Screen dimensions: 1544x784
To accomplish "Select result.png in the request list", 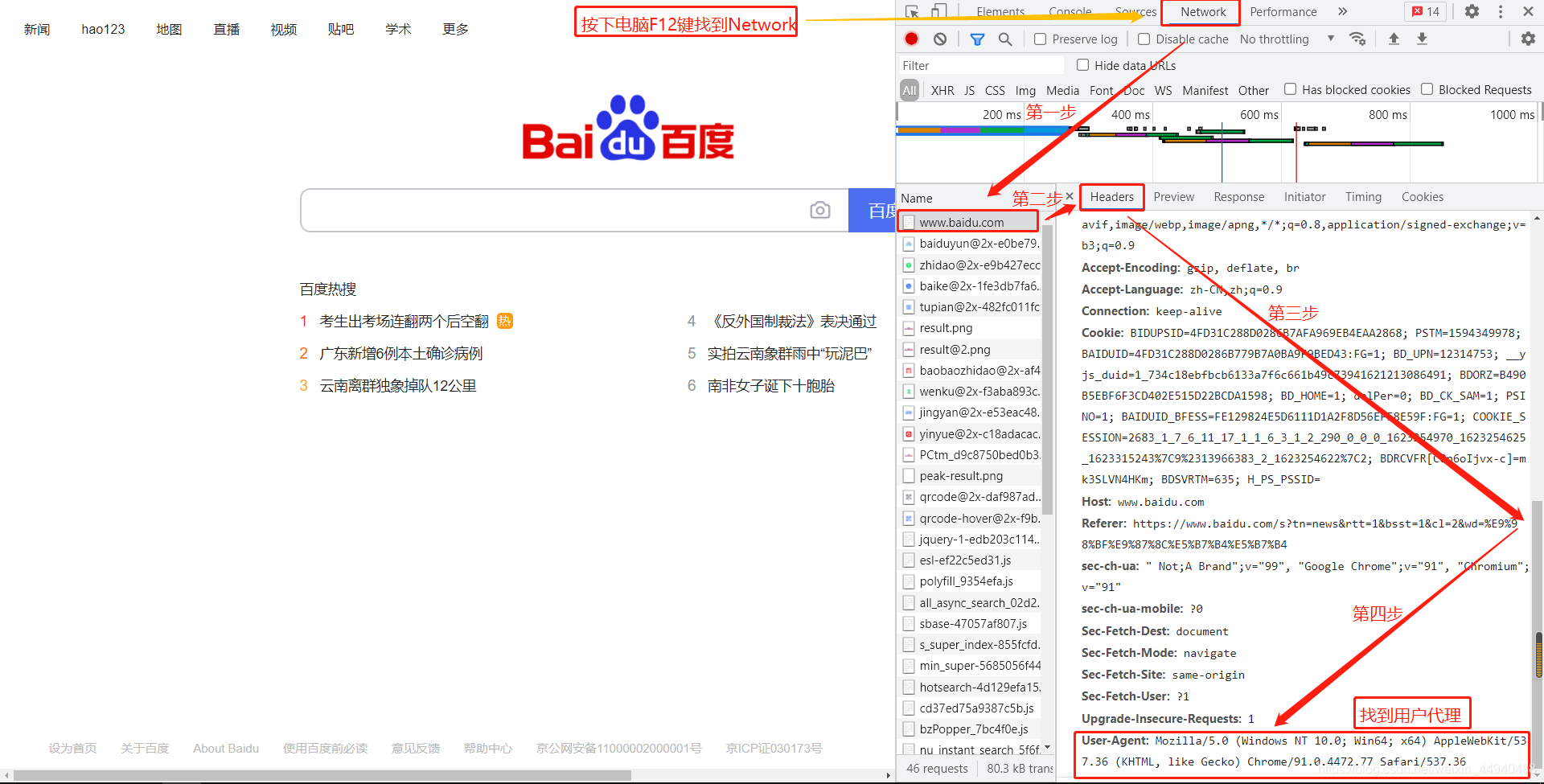I will (x=970, y=327).
